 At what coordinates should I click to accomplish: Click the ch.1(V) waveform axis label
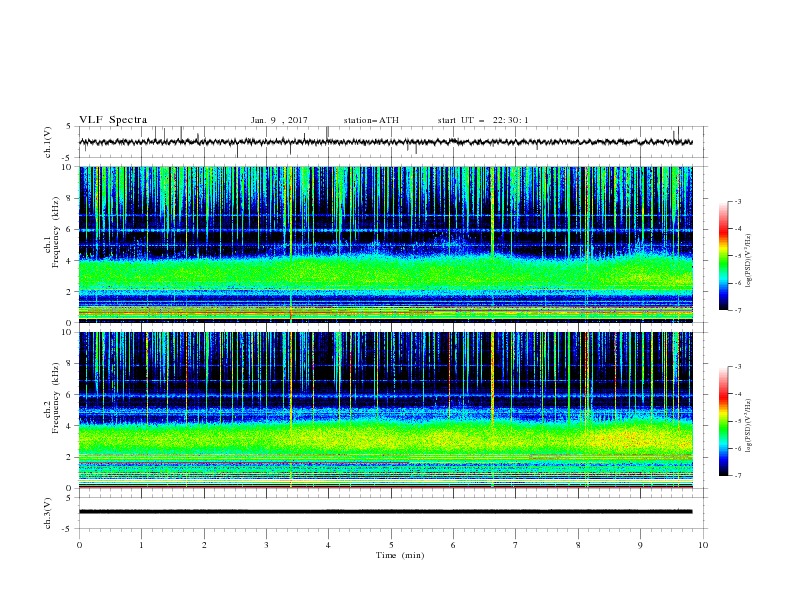click(48, 142)
